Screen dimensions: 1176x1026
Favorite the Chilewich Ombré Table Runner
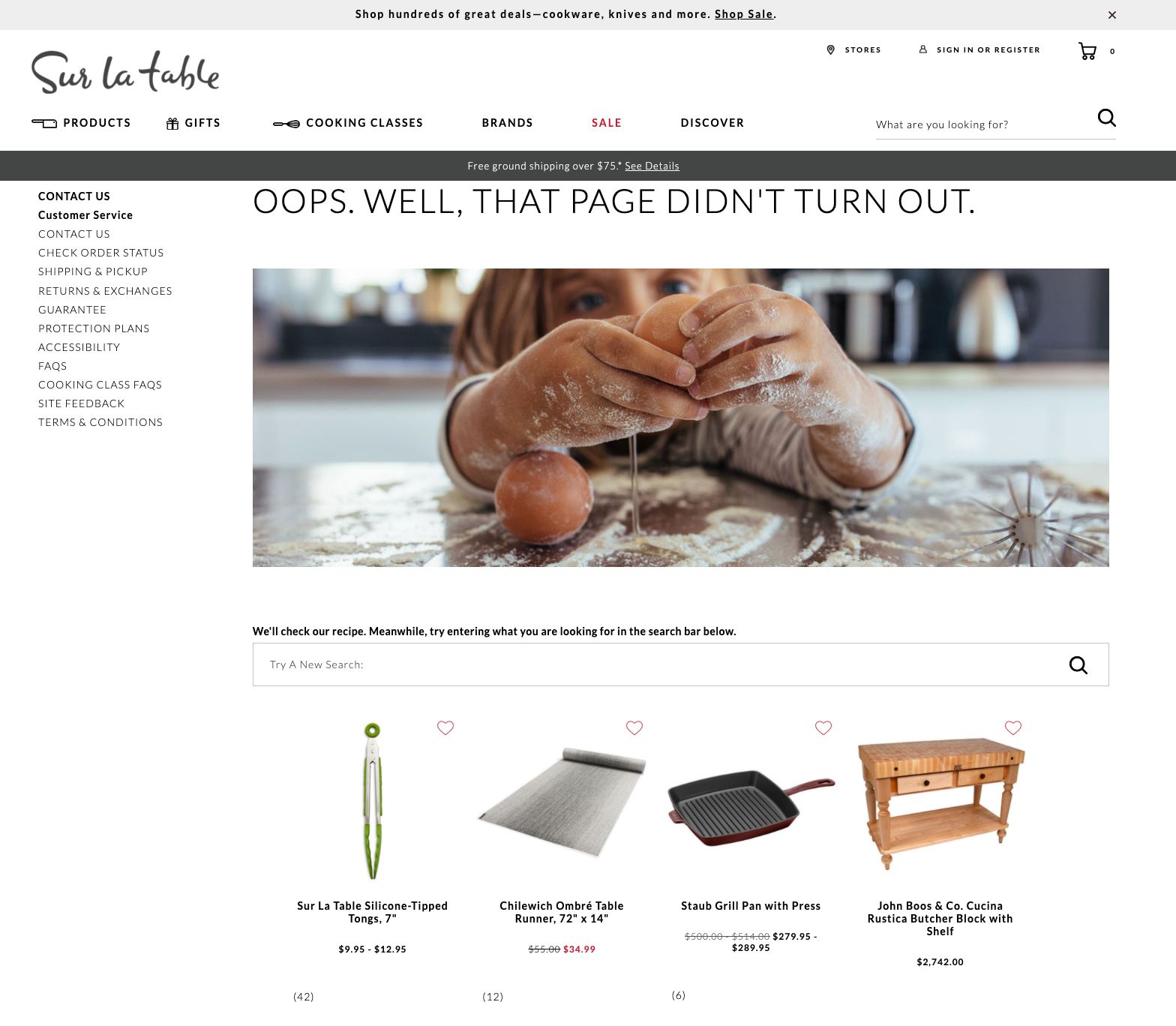[x=634, y=727]
